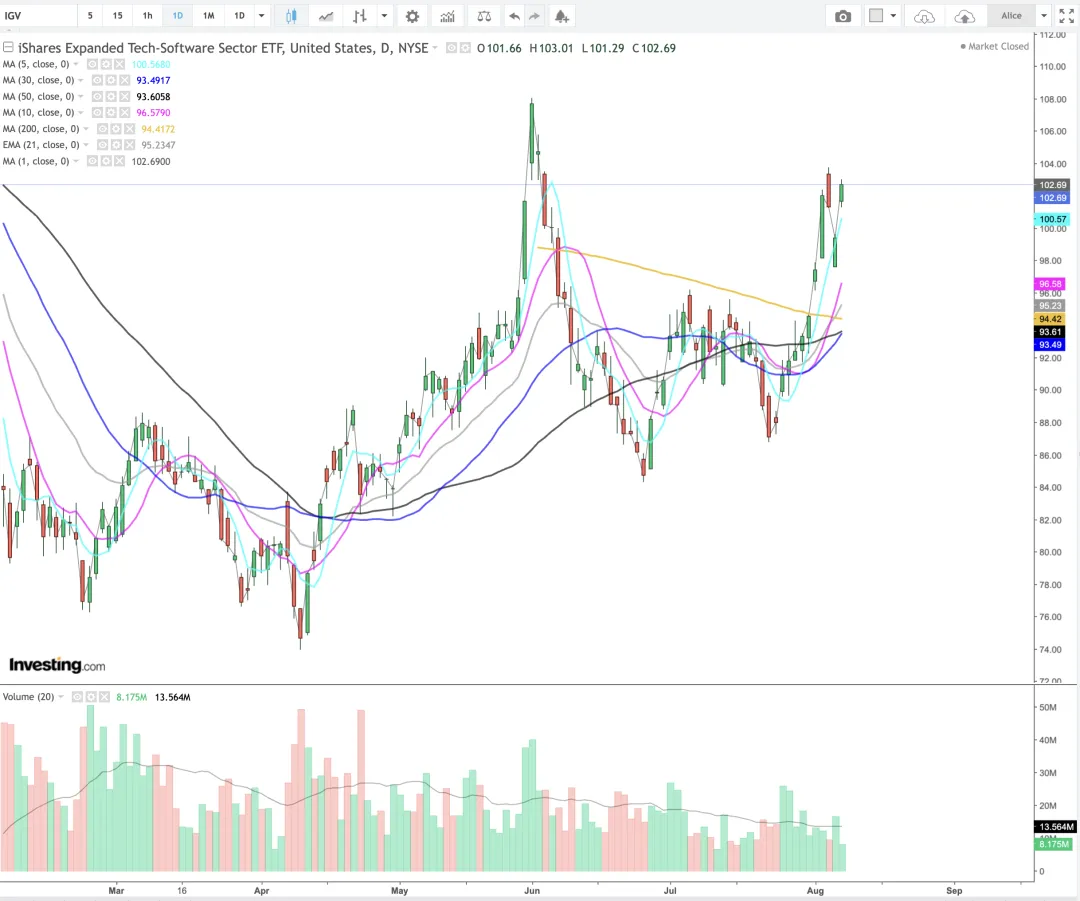Click the Redo arrow in toolbar
This screenshot has width=1080, height=901.
point(534,16)
